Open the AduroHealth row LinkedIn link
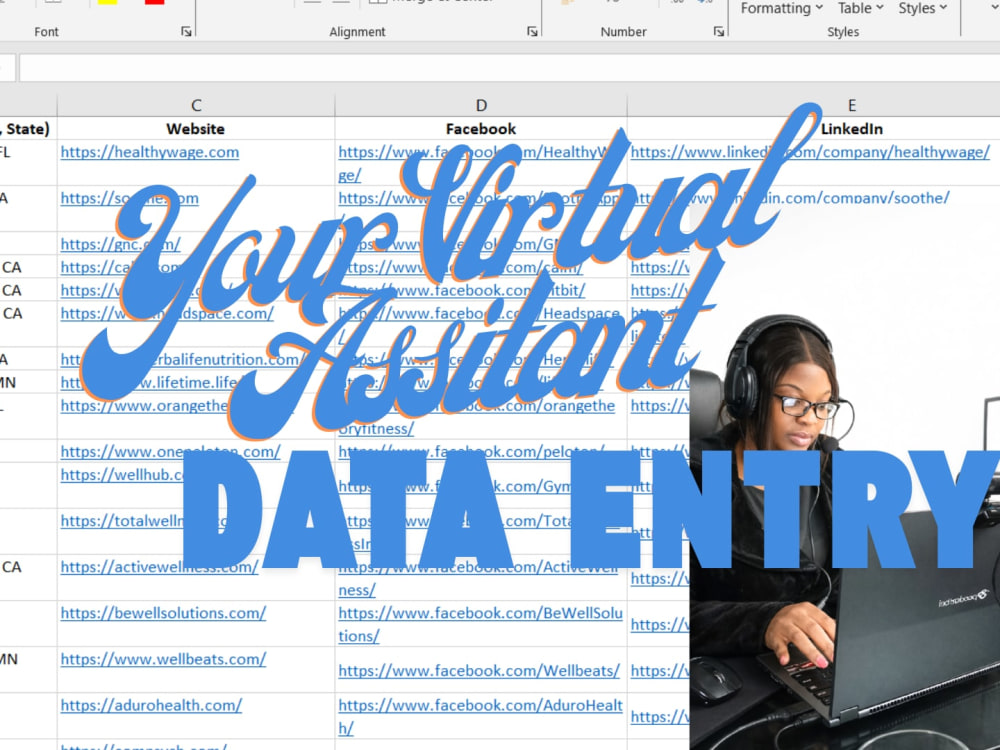Screen dimensions: 1000x750 click(660, 716)
